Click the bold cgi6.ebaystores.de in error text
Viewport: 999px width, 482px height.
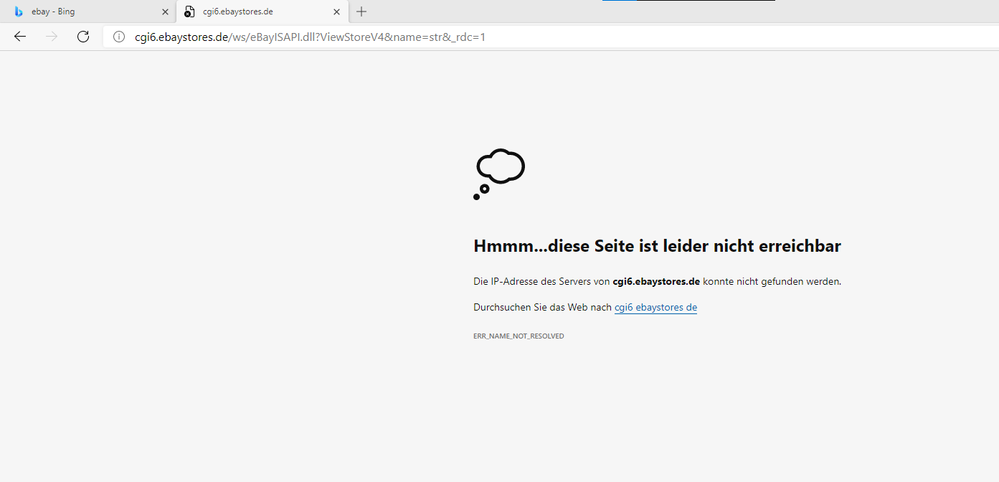point(656,281)
